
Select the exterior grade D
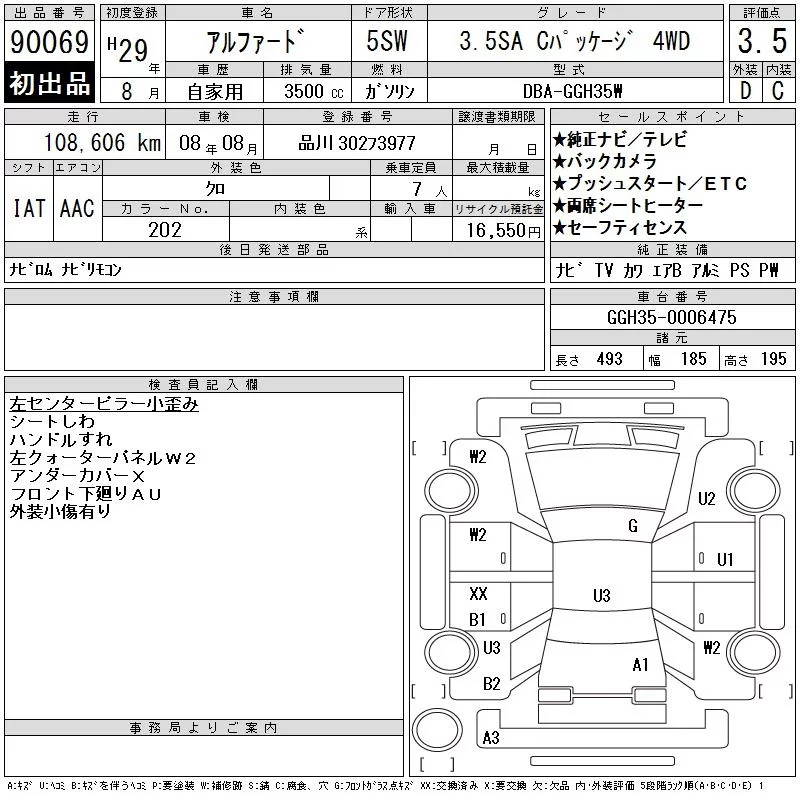745,91
